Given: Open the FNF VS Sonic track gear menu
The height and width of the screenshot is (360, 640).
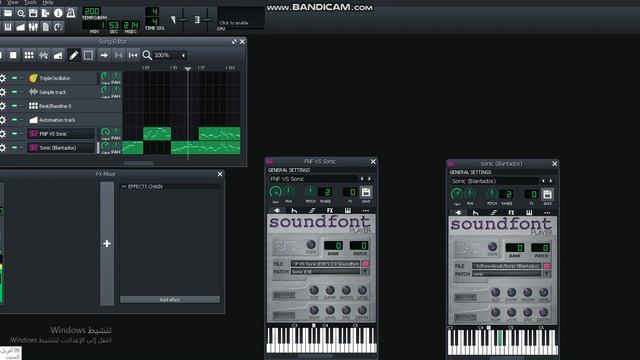Looking at the screenshot, I should pos(3,133).
